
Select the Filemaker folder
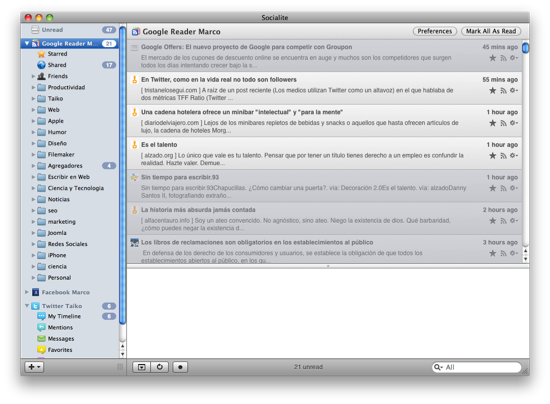pos(61,155)
